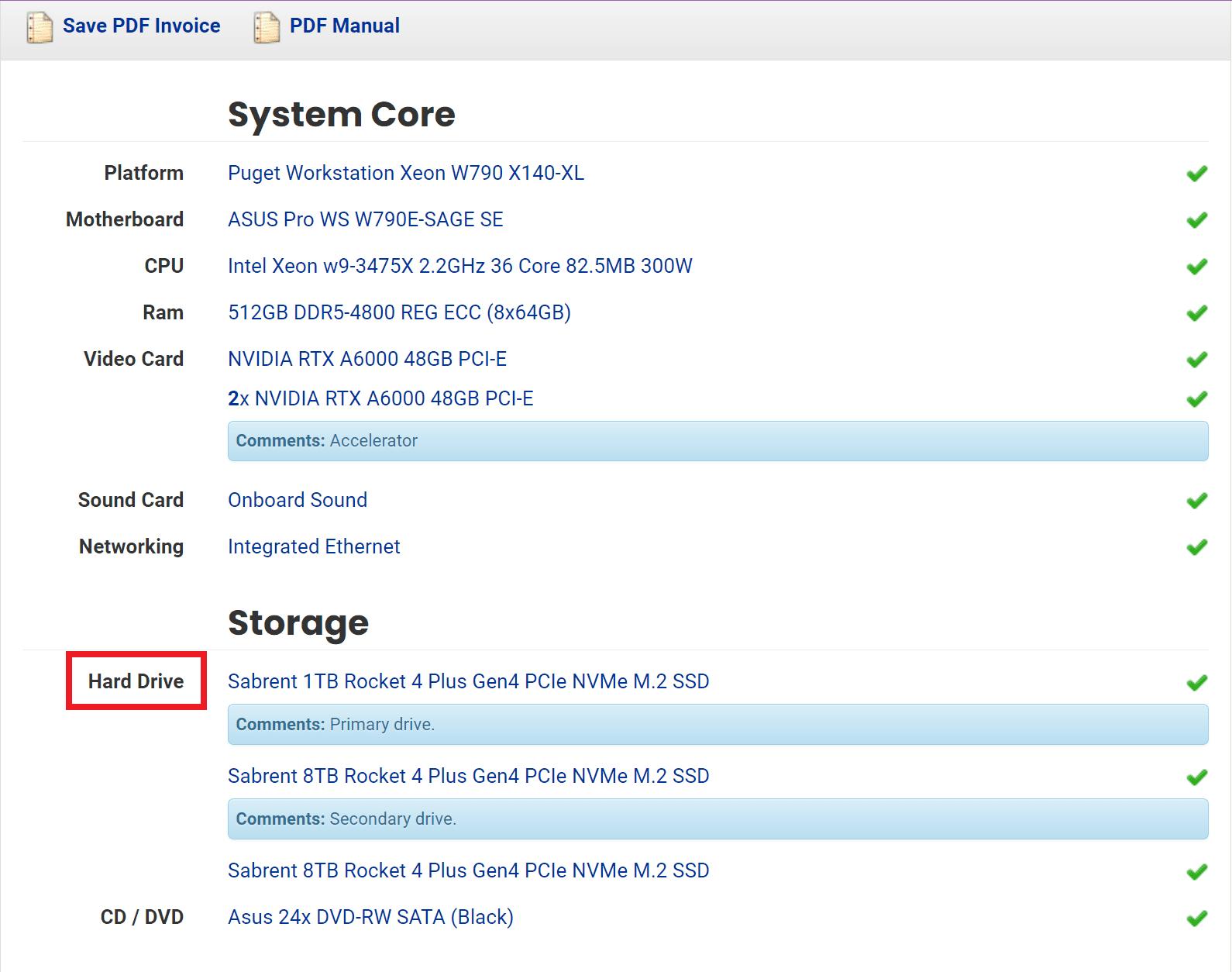Viewport: 1232px width, 972px height.
Task: Open Sabrent 8TB drive above Secondary comment
Action: pos(468,776)
